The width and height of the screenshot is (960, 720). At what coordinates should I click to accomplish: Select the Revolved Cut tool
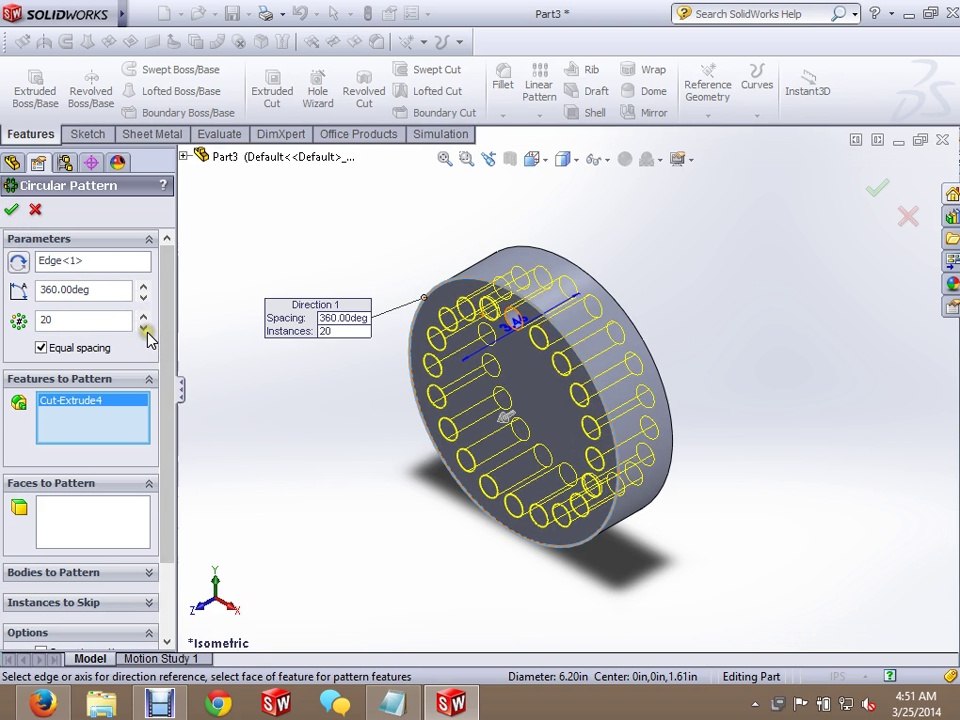point(364,89)
